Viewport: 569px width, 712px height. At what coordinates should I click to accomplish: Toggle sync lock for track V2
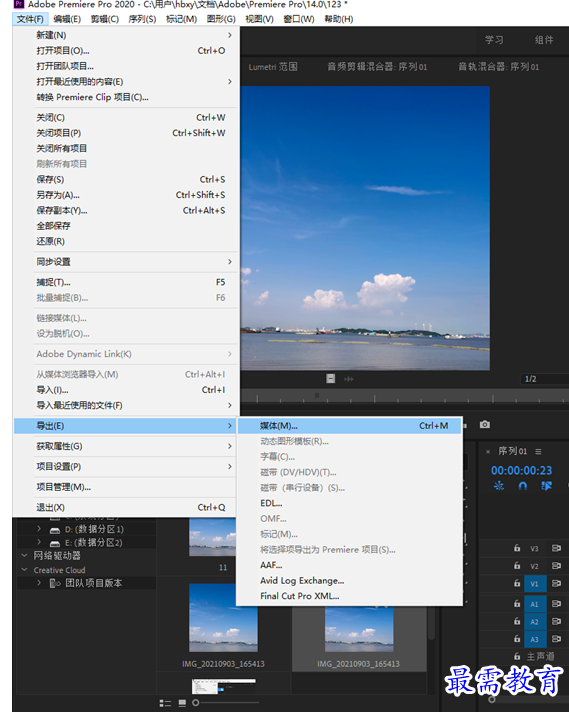pyautogui.click(x=556, y=566)
